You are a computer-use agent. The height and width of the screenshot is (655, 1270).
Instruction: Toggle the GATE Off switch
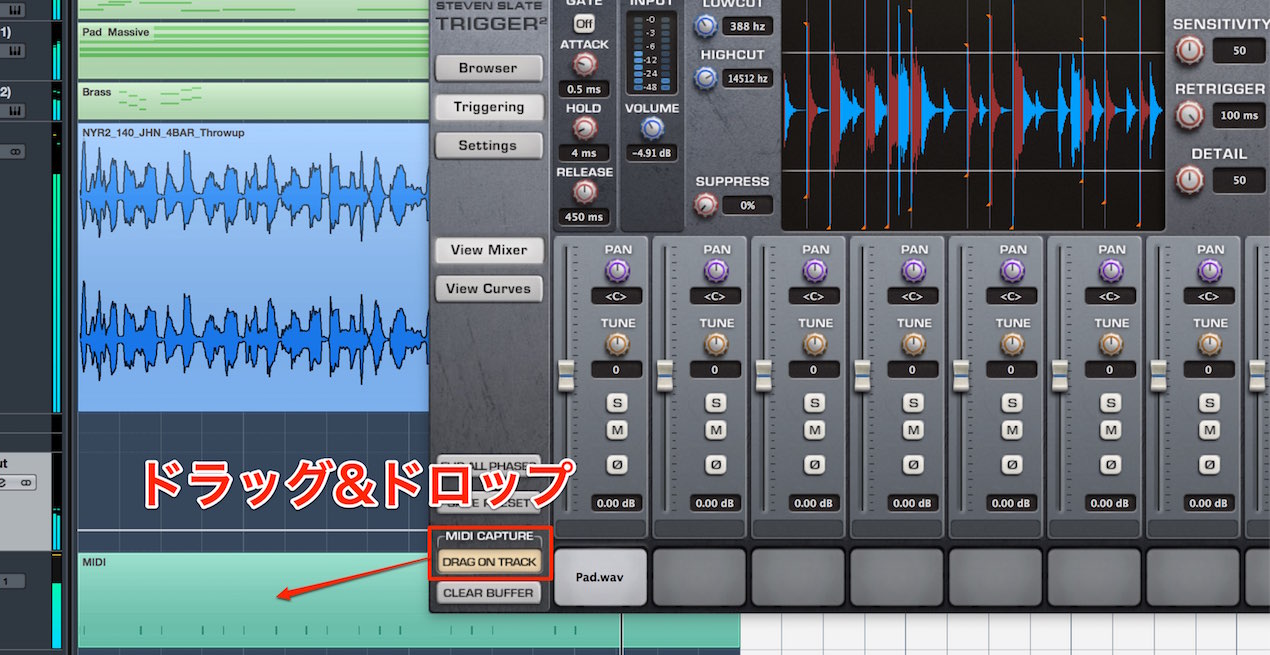(x=583, y=22)
